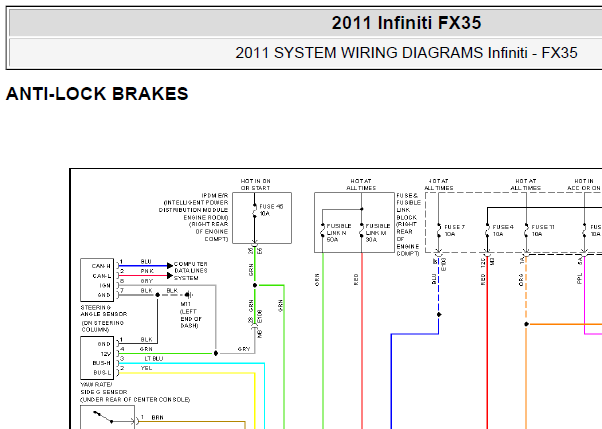Click the fuse symbol next to 'FUSE 46'
The height and width of the screenshot is (429, 602).
[255, 211]
